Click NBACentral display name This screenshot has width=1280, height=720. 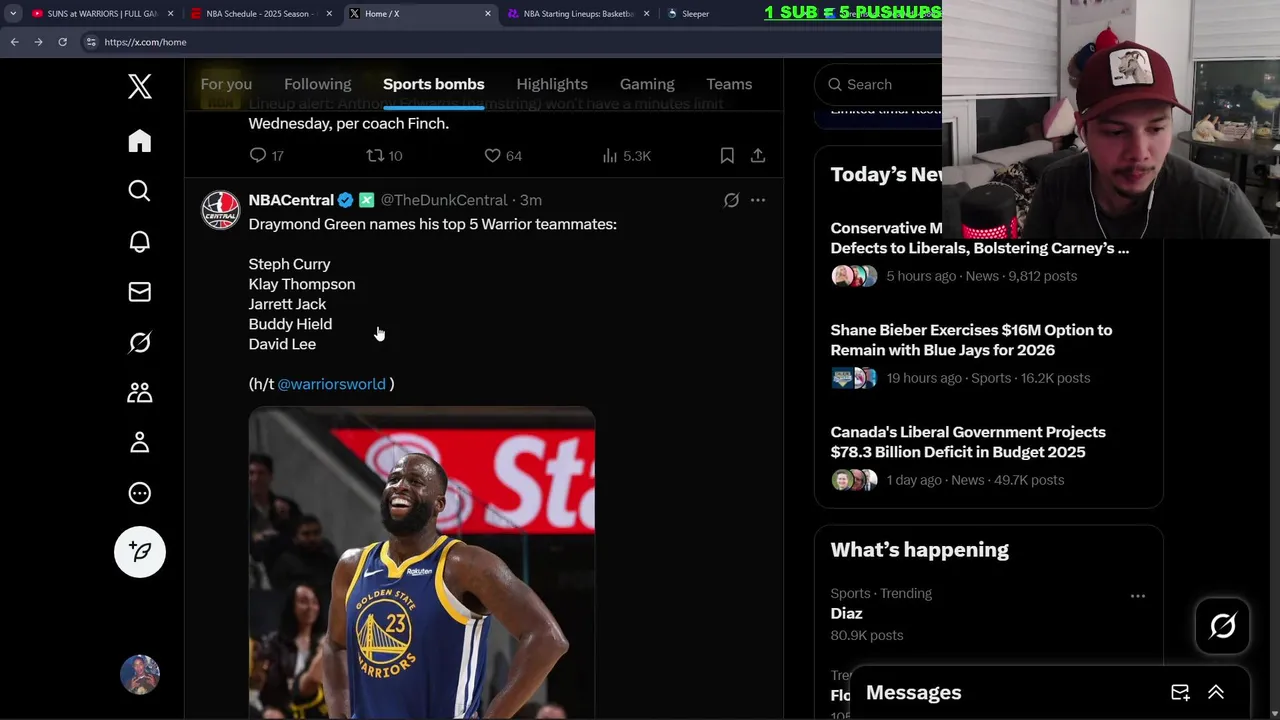[x=291, y=200]
